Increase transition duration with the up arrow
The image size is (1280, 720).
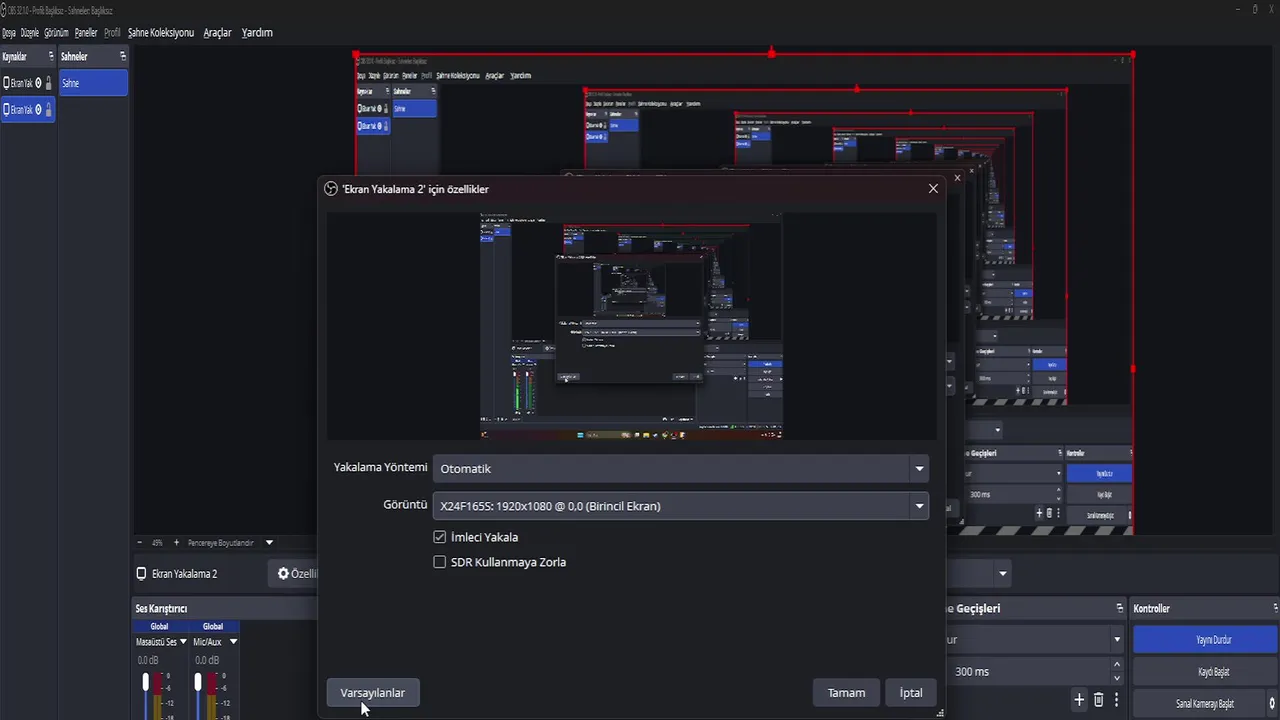pyautogui.click(x=1117, y=666)
